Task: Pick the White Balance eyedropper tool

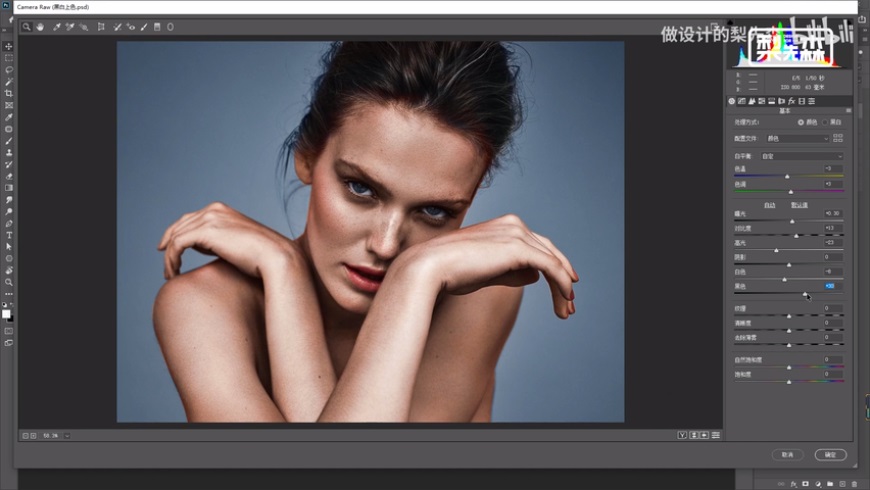Action: 57,27
